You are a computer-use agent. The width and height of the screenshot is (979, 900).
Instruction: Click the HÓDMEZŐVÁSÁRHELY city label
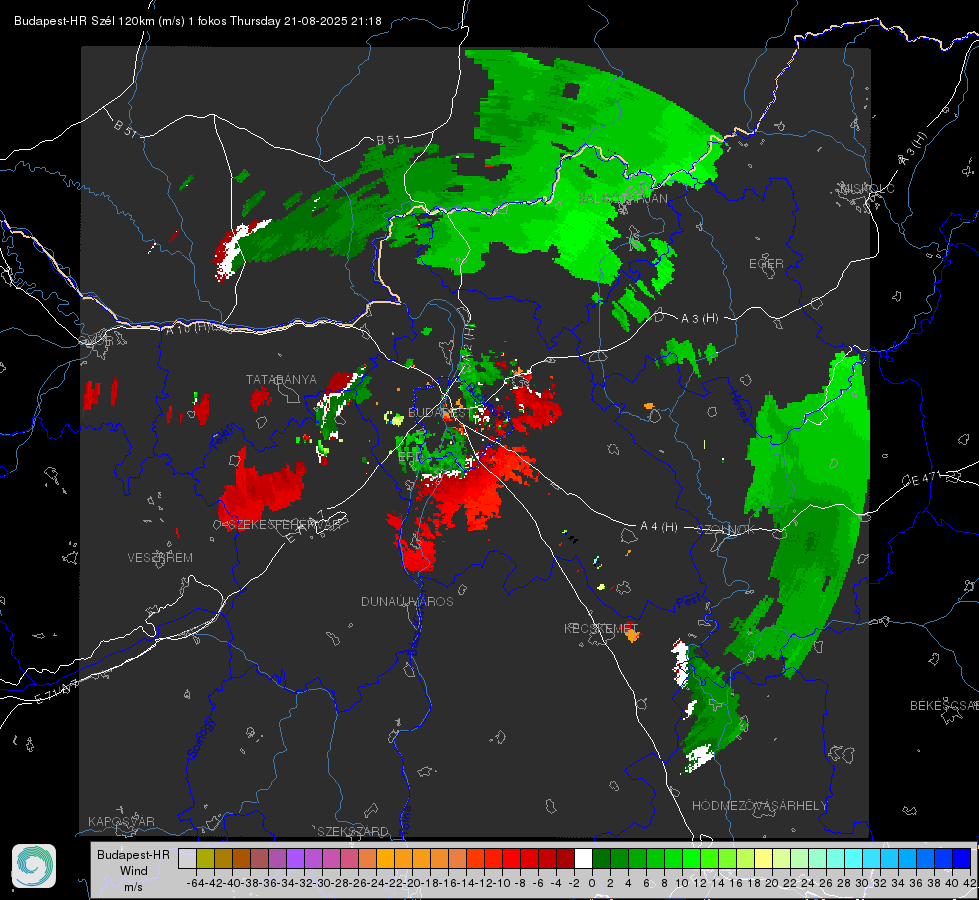(759, 806)
